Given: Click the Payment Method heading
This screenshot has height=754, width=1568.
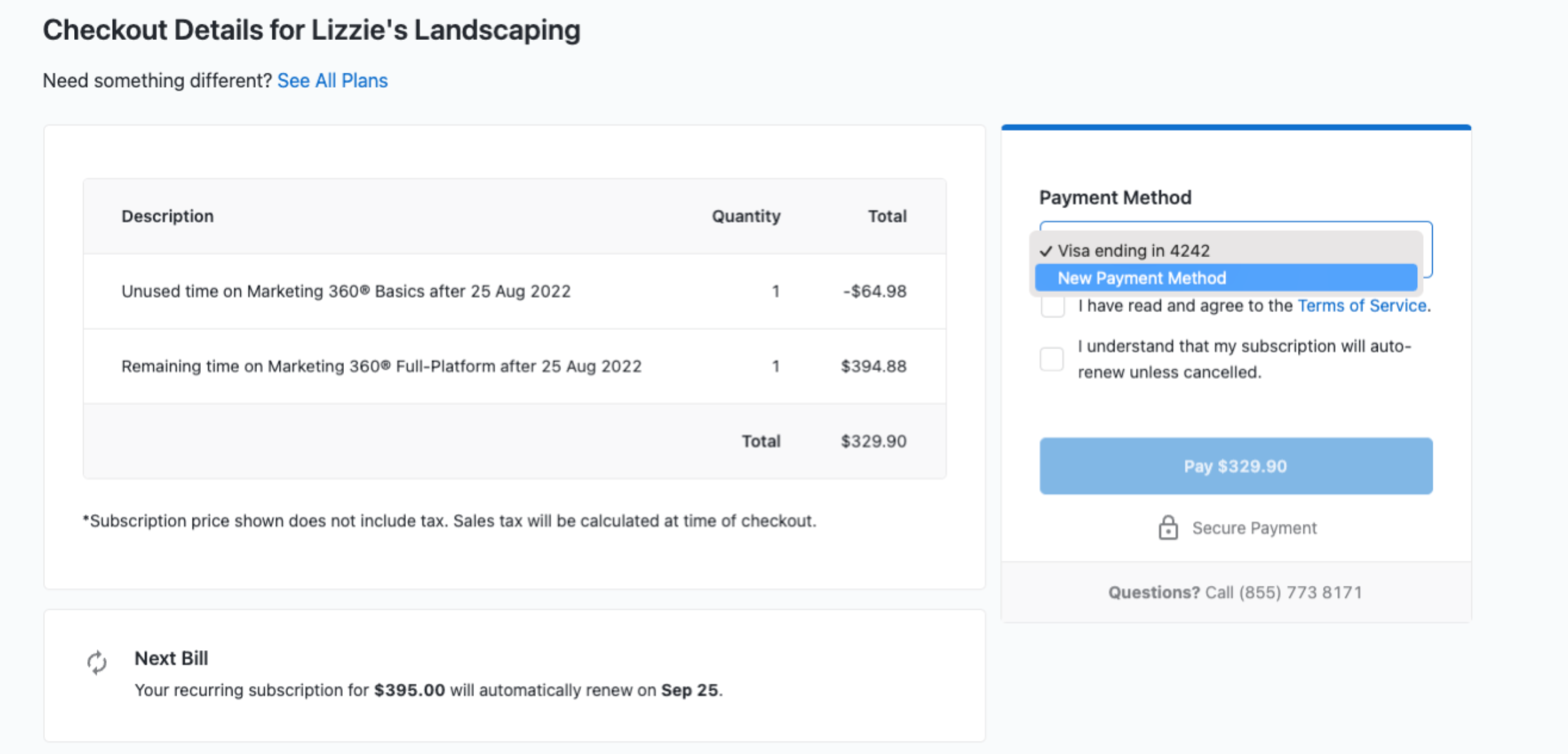Looking at the screenshot, I should (x=1115, y=197).
